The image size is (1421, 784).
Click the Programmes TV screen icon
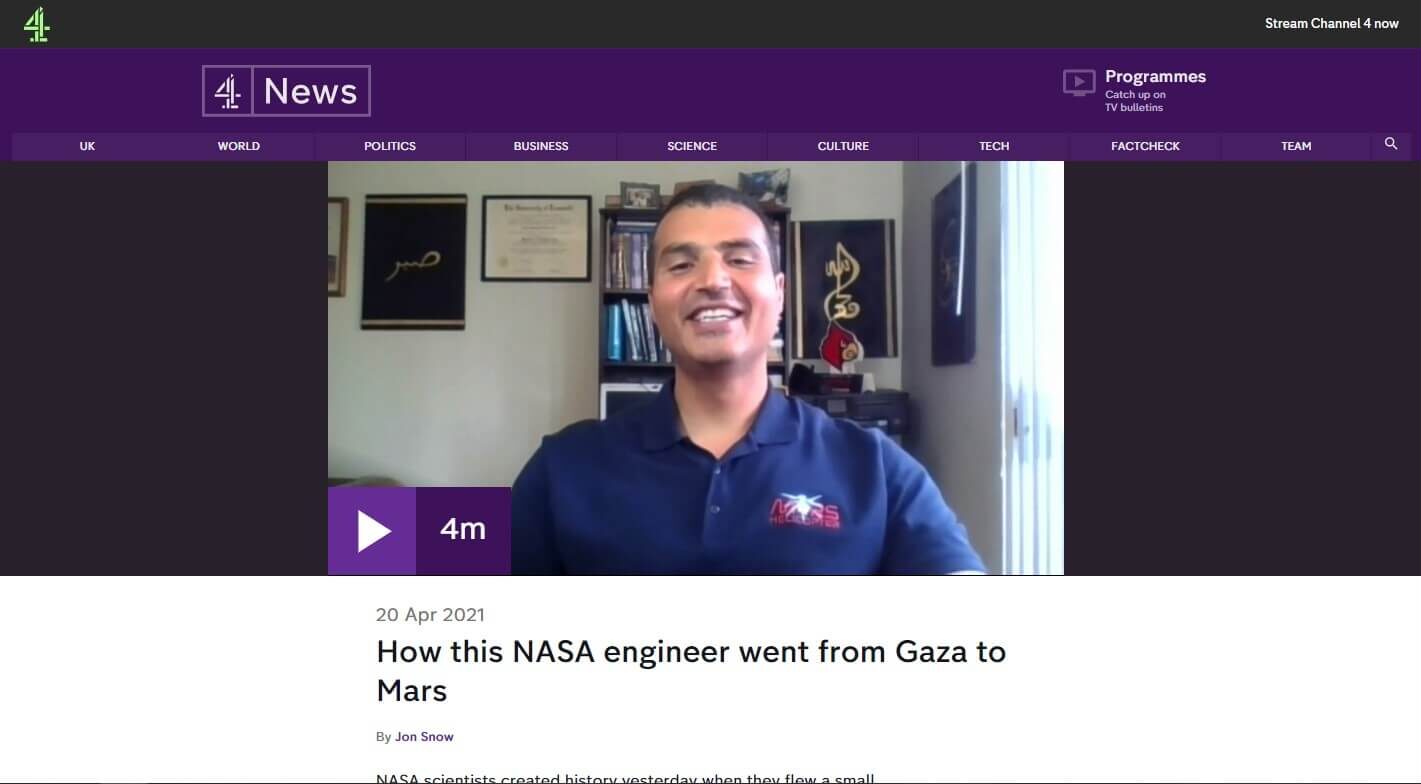tap(1079, 83)
